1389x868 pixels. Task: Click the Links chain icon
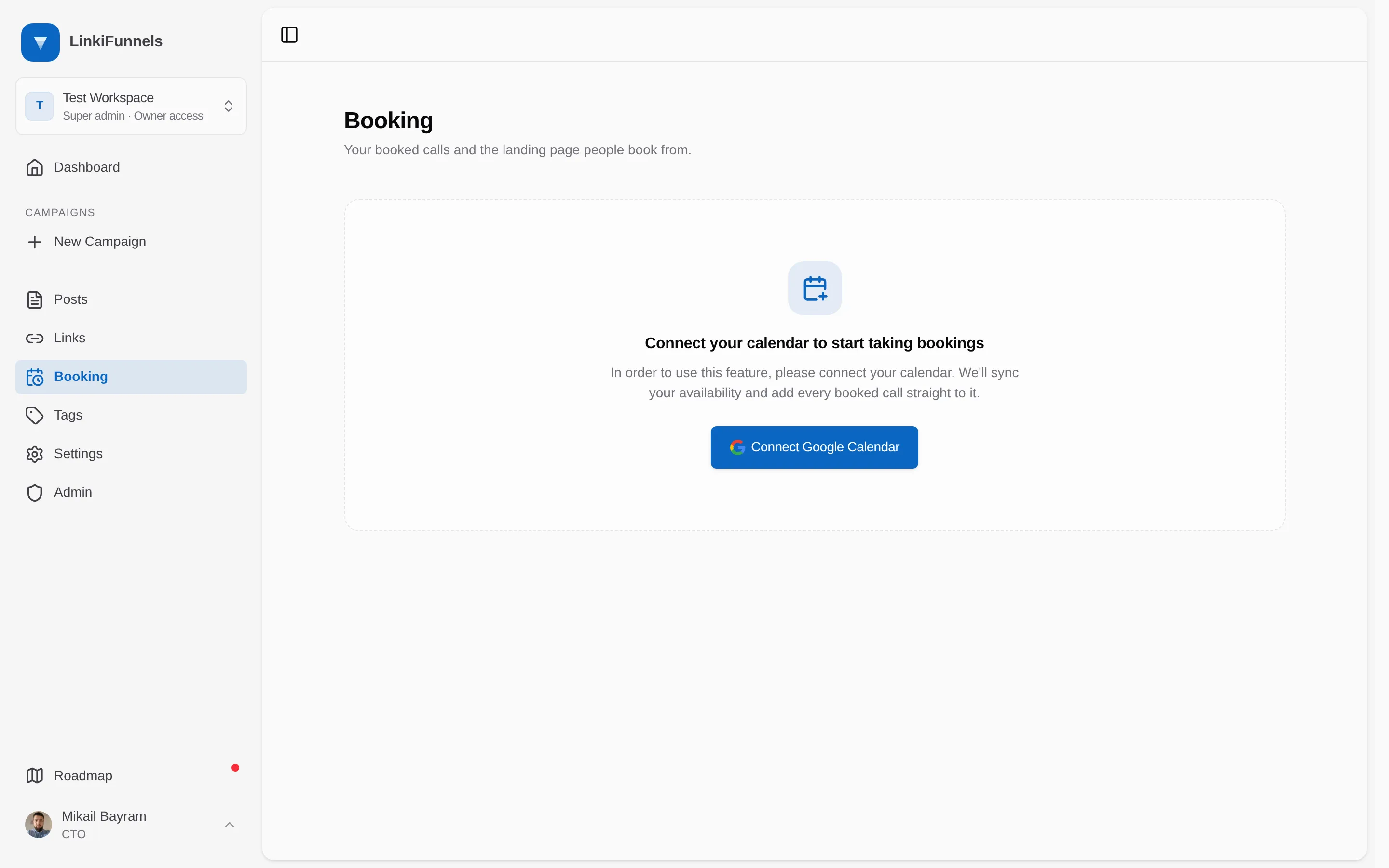point(34,338)
